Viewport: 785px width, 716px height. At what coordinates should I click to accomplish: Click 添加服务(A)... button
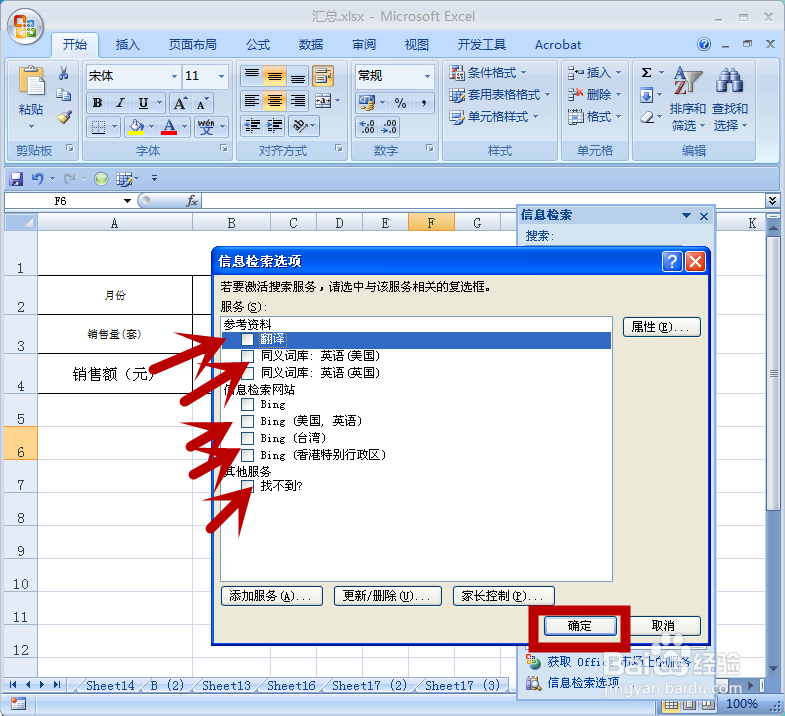[271, 596]
